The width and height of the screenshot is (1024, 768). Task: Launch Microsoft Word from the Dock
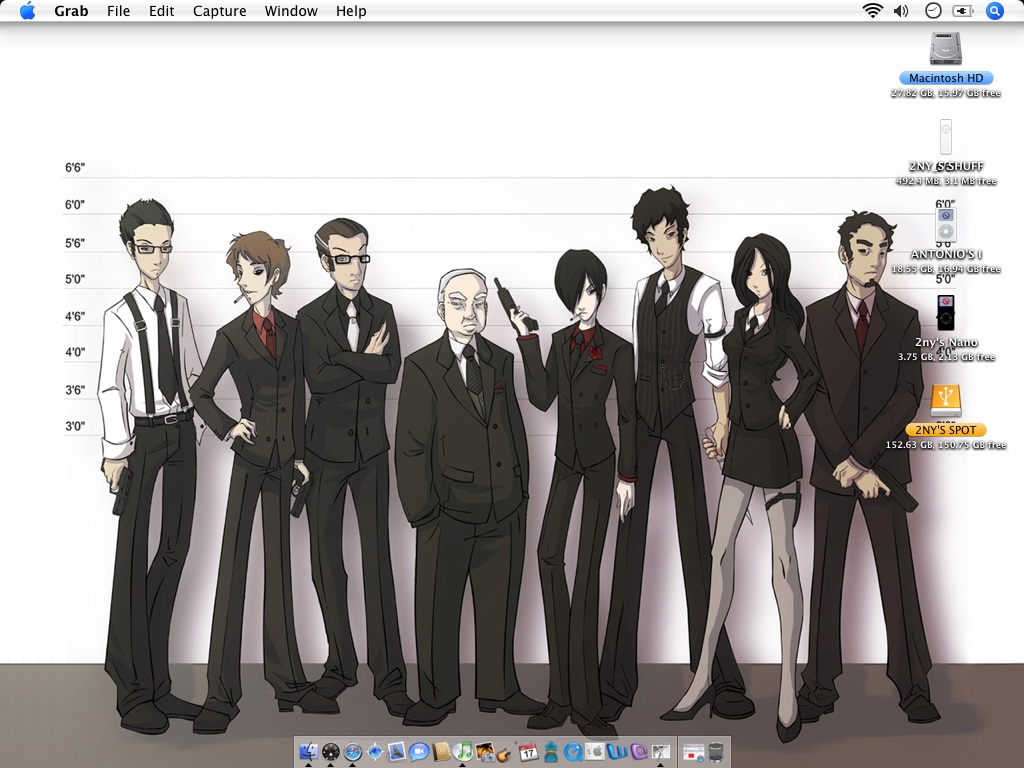click(617, 752)
